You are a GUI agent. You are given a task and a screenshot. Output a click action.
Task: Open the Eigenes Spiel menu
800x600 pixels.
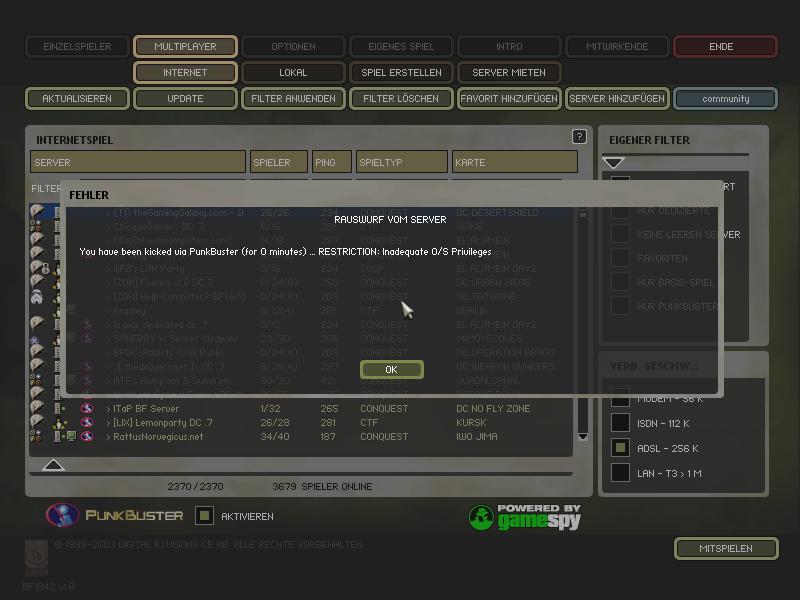click(401, 46)
